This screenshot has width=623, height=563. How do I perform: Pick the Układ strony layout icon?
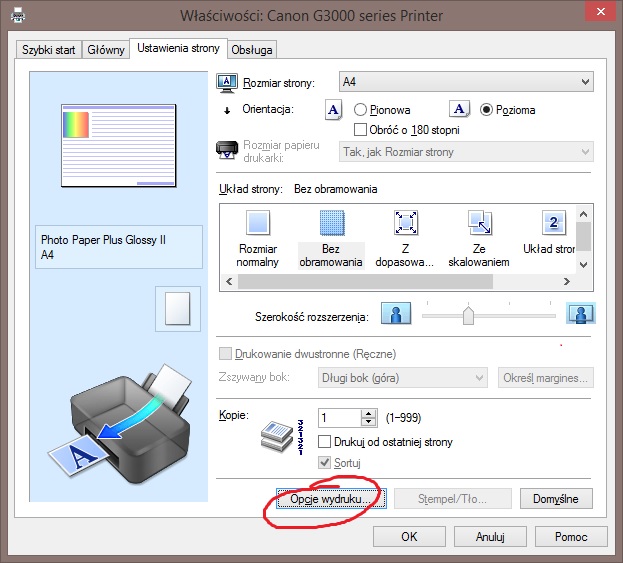[x=553, y=222]
